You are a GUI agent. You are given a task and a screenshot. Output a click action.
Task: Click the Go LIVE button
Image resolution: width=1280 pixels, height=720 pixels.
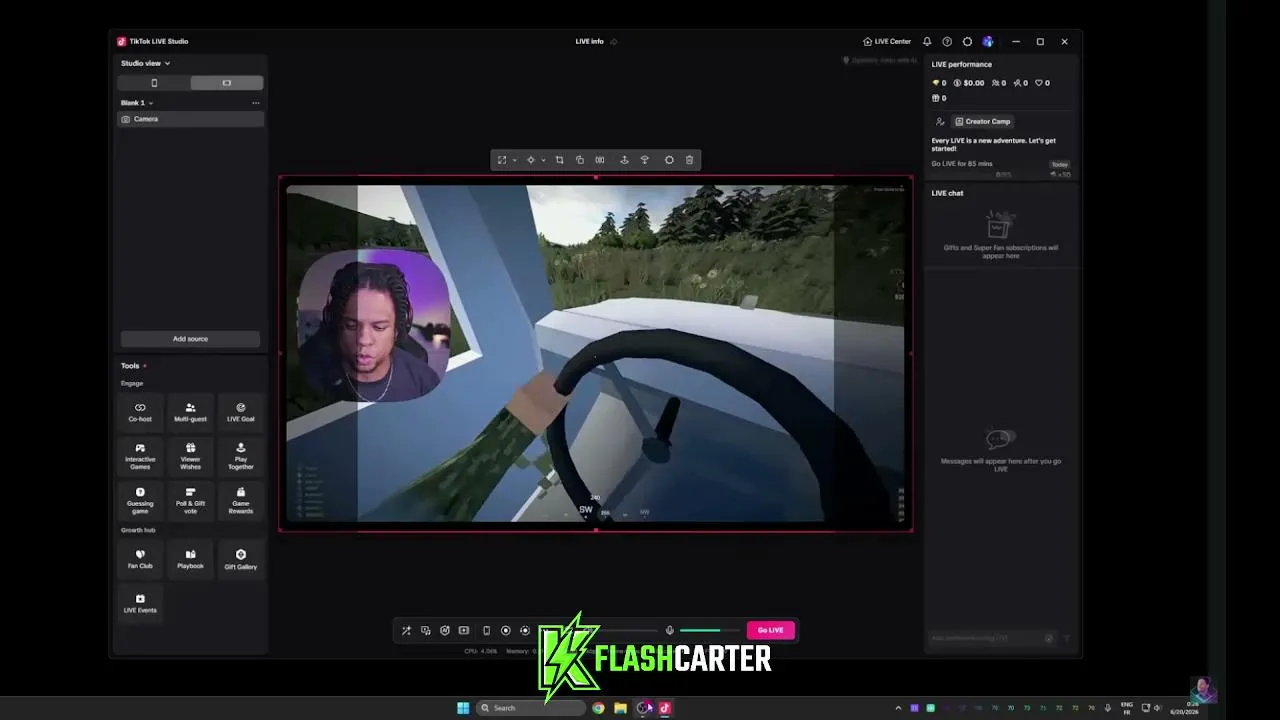click(x=770, y=630)
